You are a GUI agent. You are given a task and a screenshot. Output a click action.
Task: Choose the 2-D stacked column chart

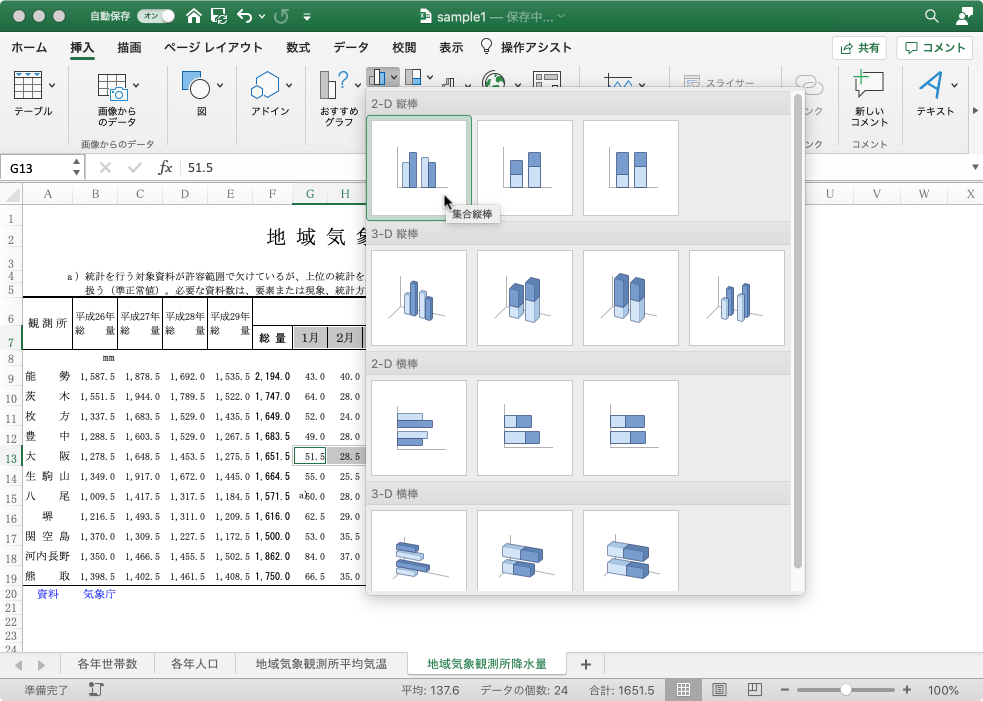(x=525, y=168)
